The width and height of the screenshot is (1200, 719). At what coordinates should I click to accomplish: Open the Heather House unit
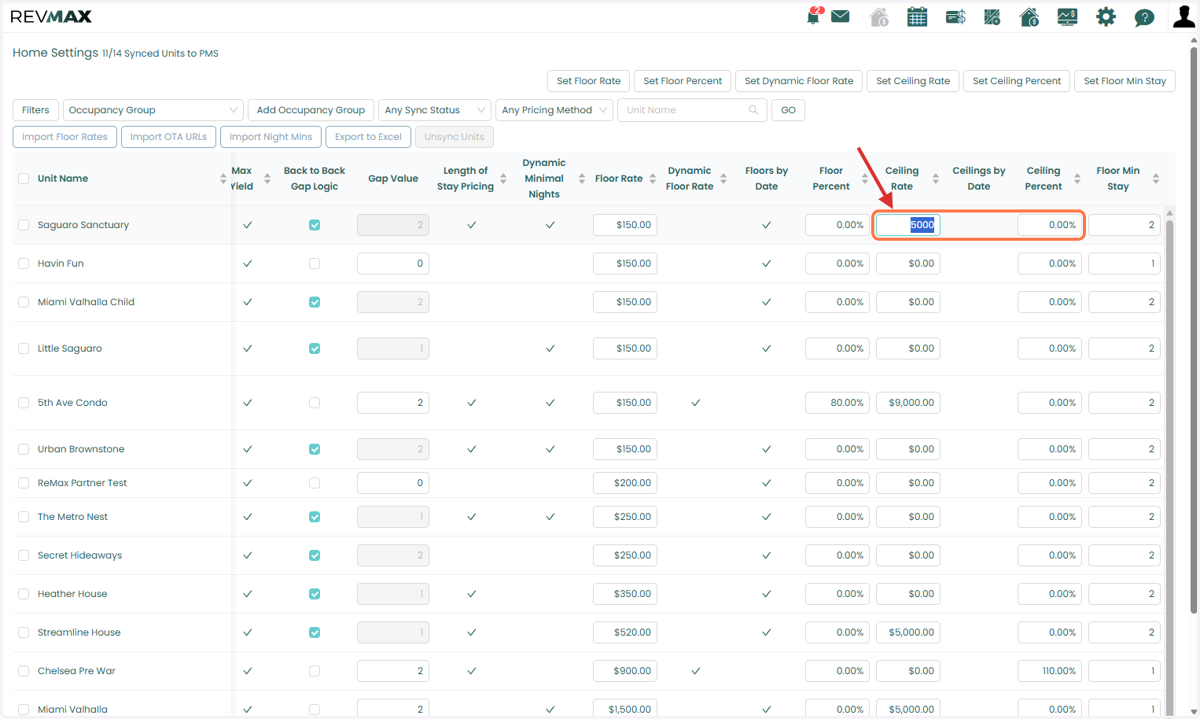pyautogui.click(x=72, y=594)
